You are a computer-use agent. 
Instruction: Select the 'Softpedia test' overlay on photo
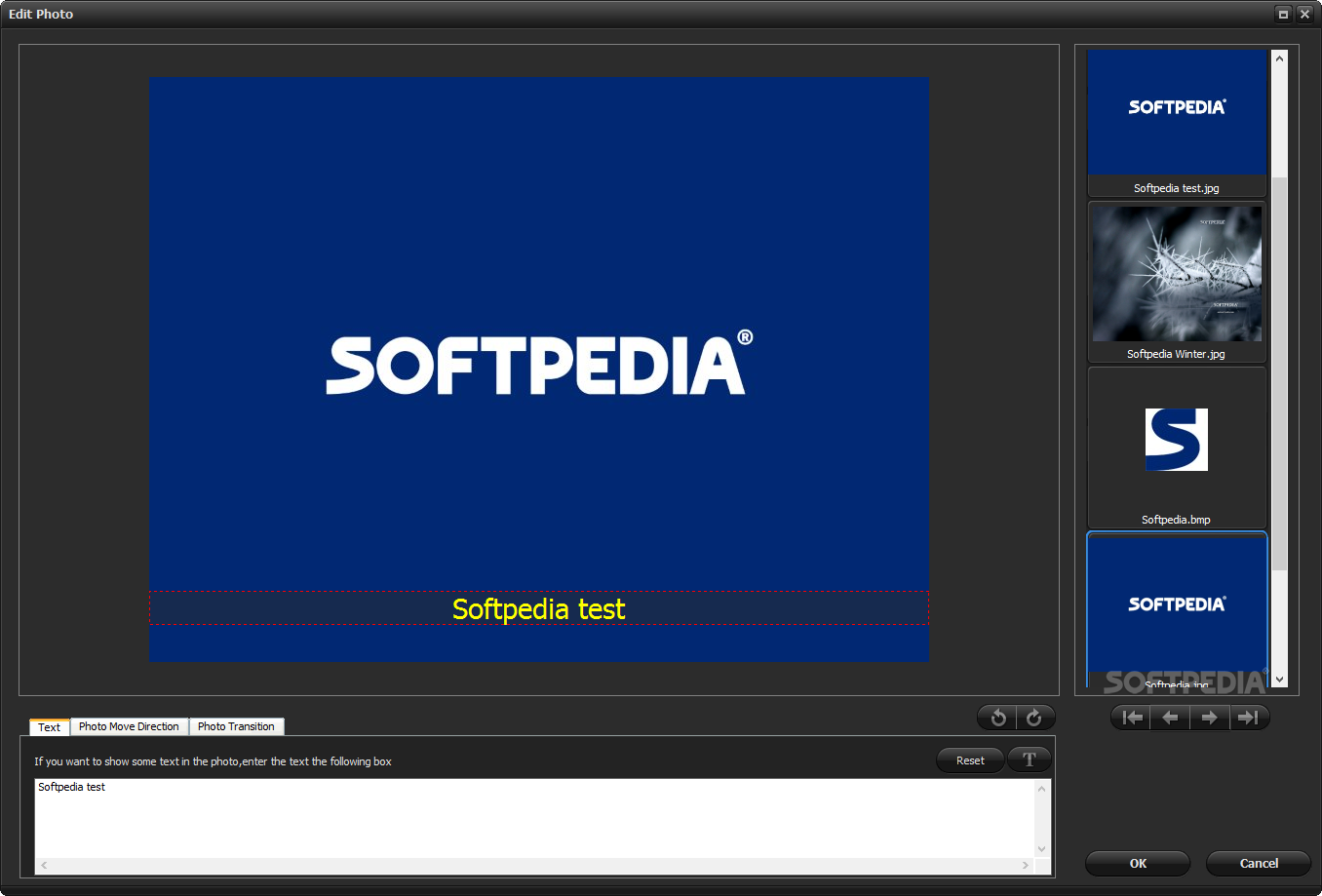(539, 608)
